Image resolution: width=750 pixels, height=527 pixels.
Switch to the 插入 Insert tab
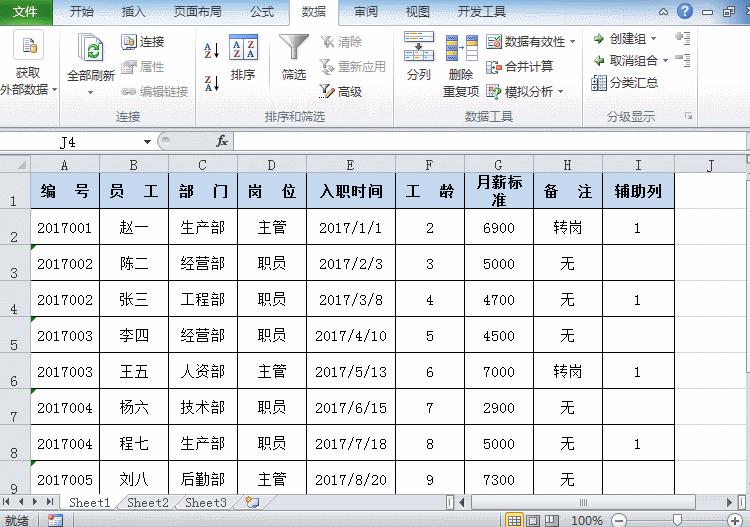[x=133, y=12]
